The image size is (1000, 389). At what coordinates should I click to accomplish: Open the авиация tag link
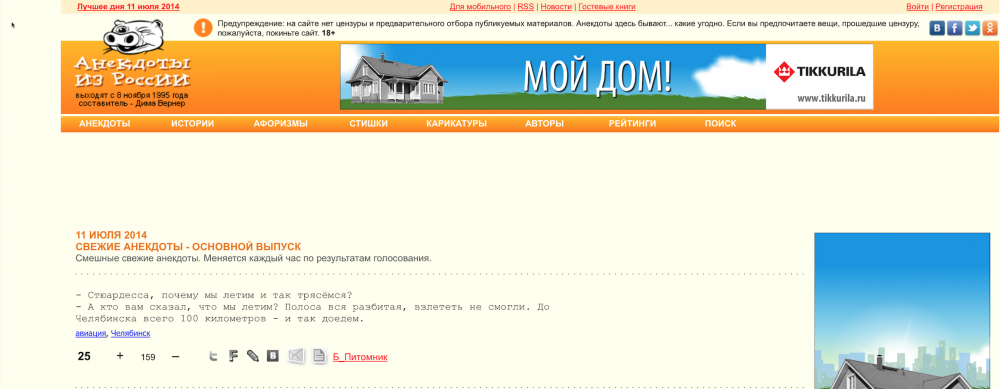(x=91, y=334)
